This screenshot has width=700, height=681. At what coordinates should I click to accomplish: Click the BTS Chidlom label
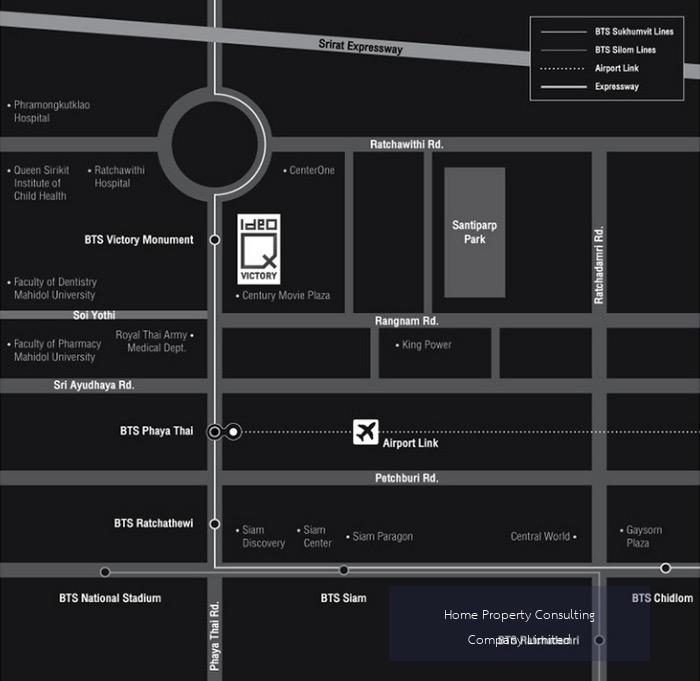tap(662, 598)
